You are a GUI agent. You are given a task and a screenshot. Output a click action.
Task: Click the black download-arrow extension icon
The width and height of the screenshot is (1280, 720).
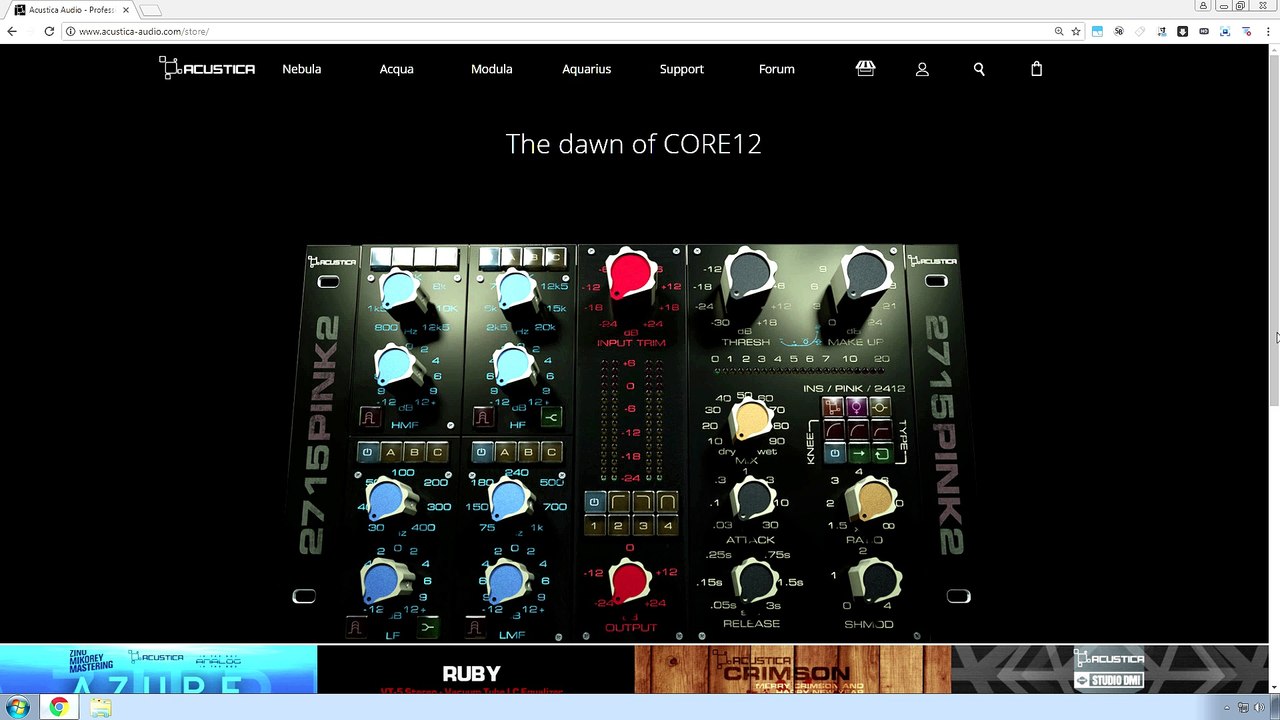[1182, 31]
